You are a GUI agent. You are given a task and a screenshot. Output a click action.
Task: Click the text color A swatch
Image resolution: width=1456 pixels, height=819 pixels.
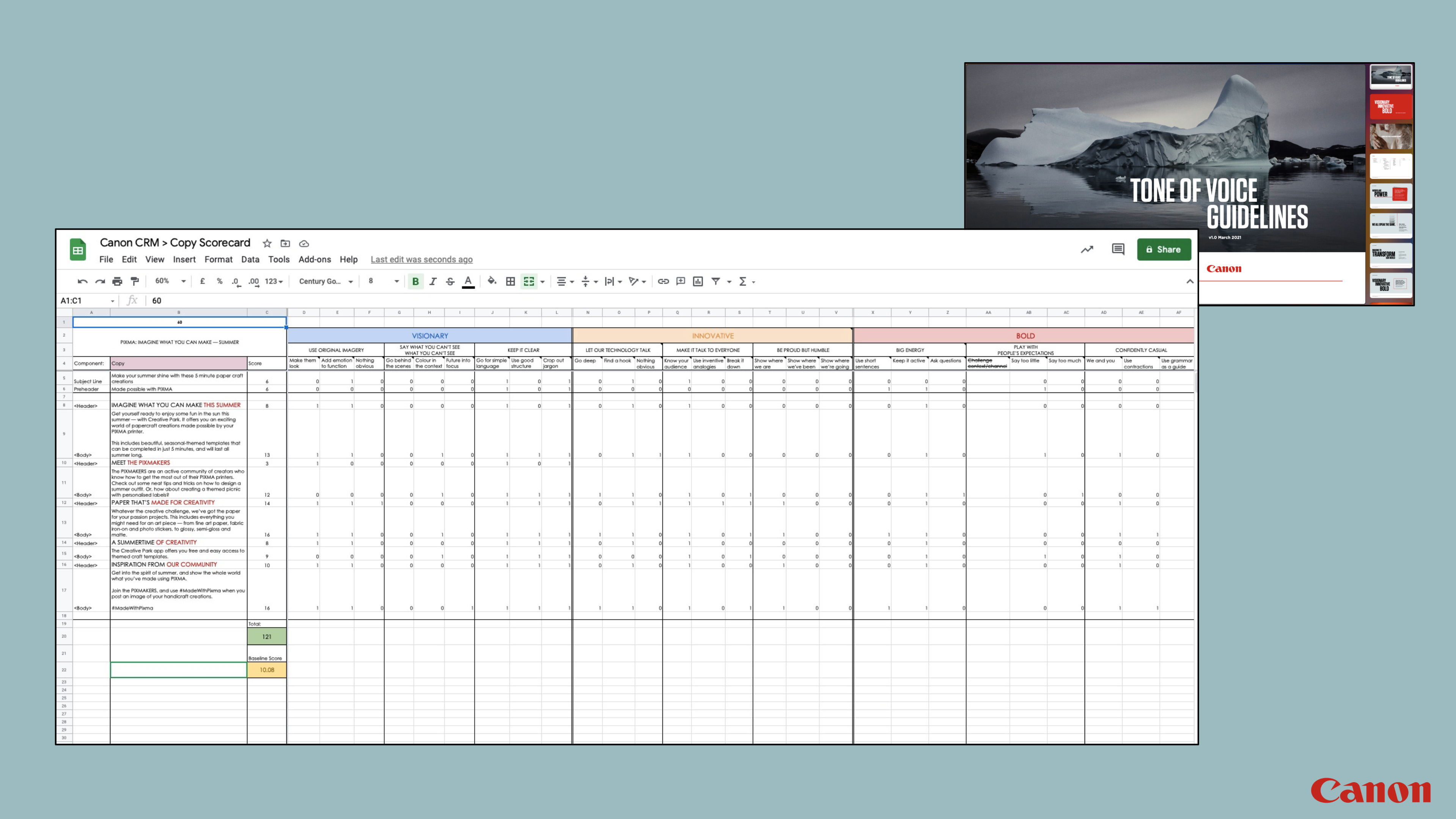tap(468, 281)
